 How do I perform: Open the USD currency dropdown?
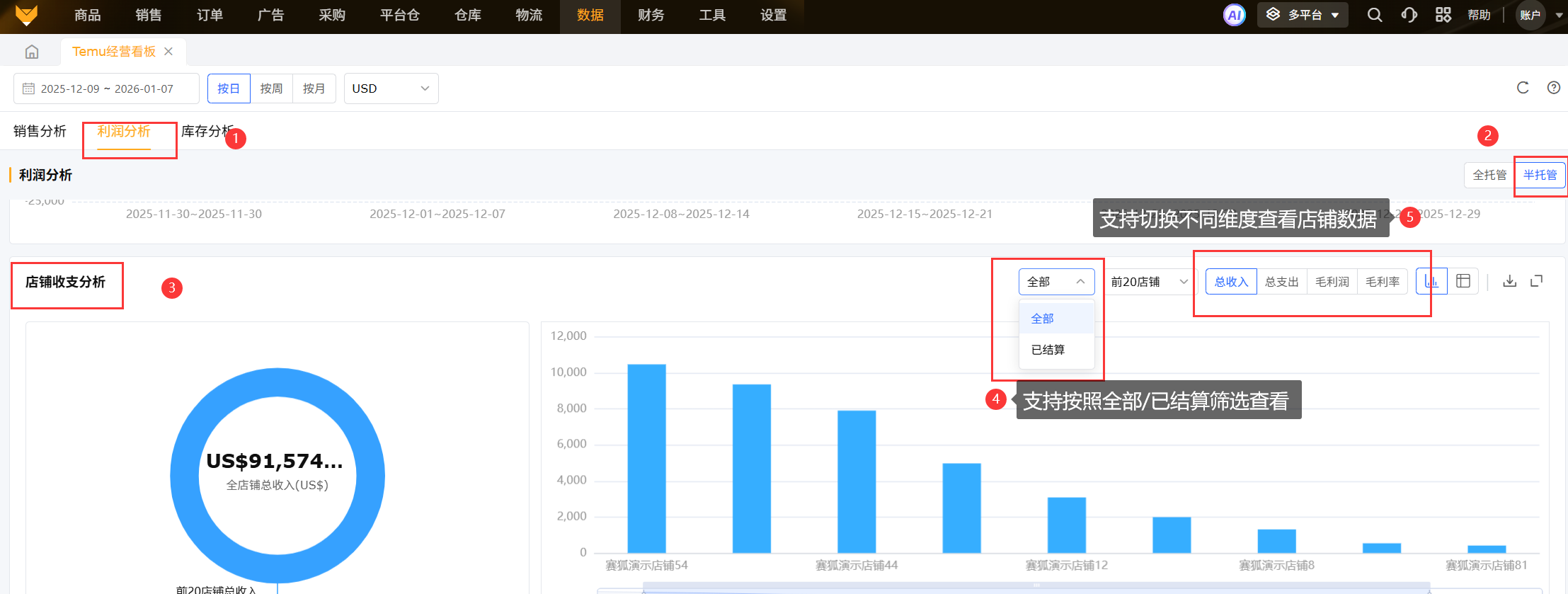pyautogui.click(x=391, y=88)
